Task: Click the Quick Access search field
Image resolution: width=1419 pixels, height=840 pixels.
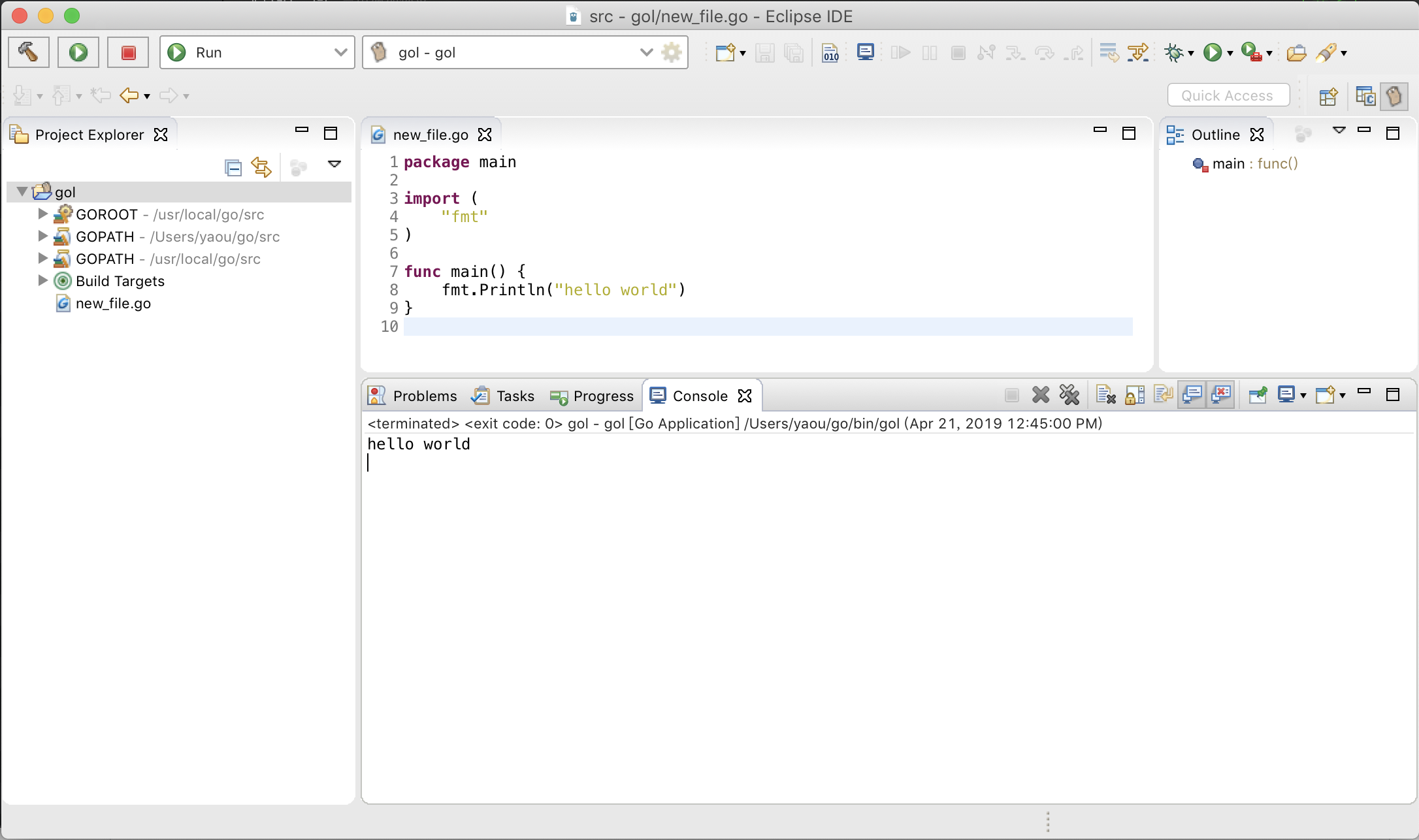Action: (1228, 95)
